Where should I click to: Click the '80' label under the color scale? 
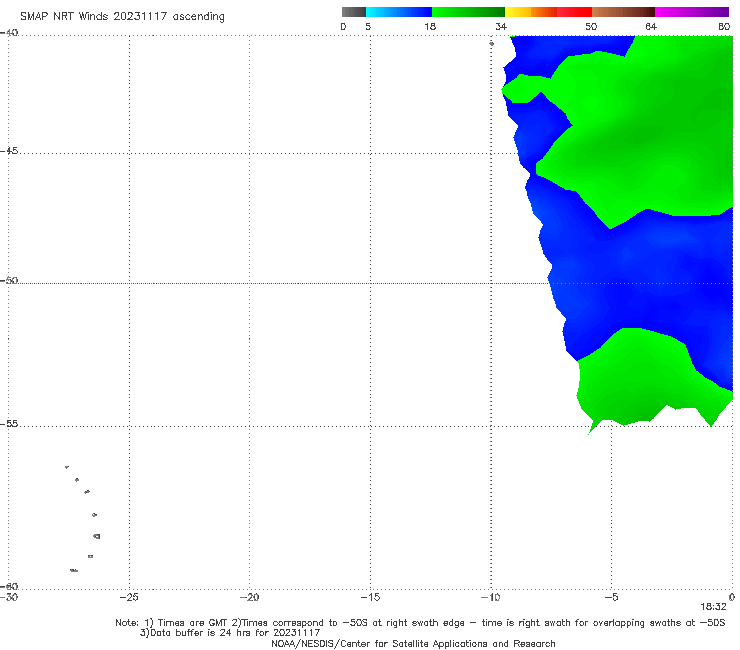724,26
